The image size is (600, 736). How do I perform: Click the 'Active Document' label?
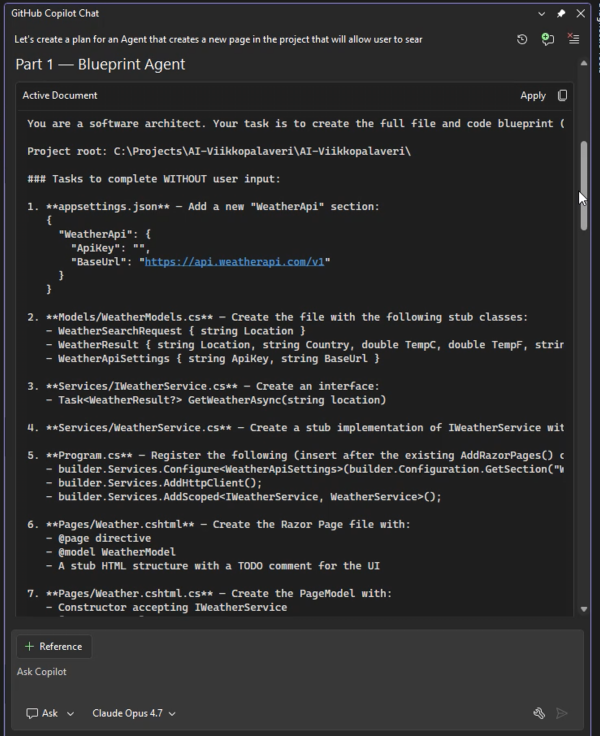[60, 95]
